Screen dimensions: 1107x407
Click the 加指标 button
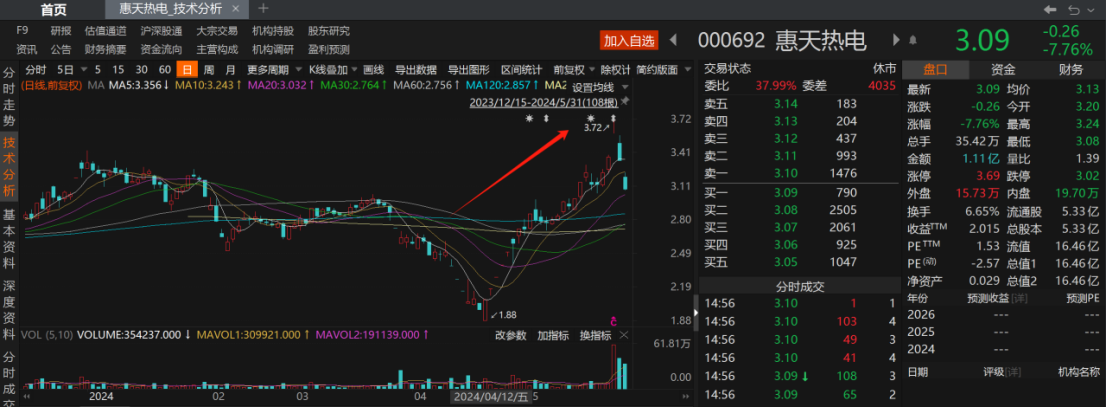(553, 336)
